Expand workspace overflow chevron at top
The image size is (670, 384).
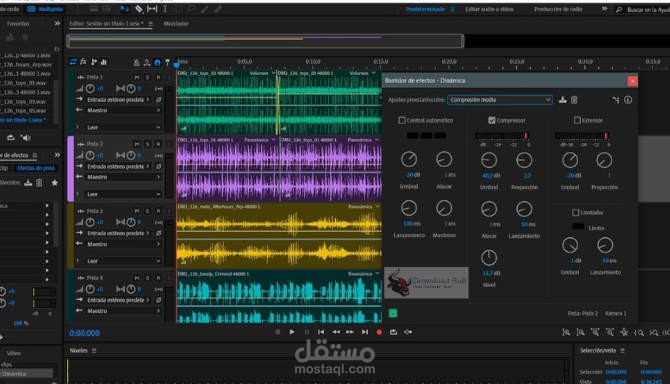point(604,9)
